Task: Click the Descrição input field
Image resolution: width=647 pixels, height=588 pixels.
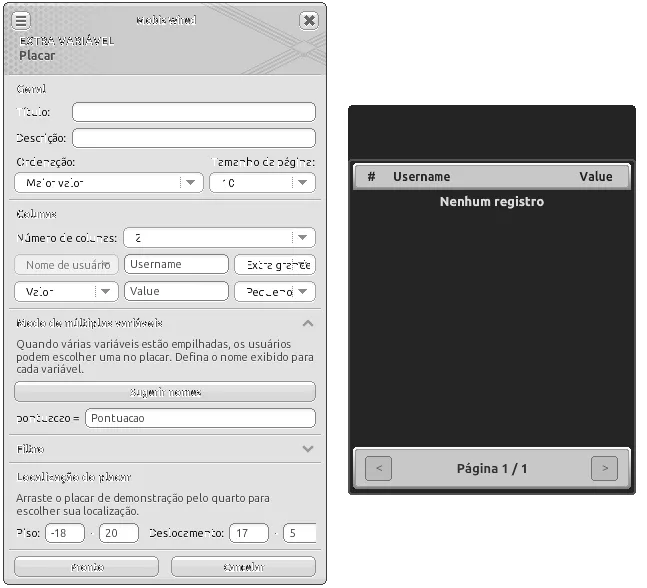Action: coord(194,138)
